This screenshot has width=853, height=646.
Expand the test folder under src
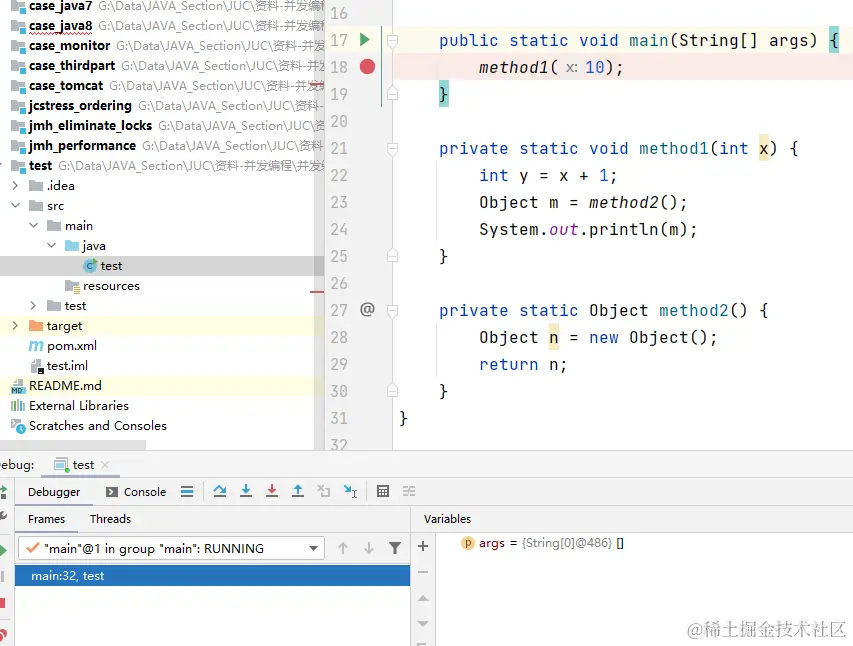(33, 305)
